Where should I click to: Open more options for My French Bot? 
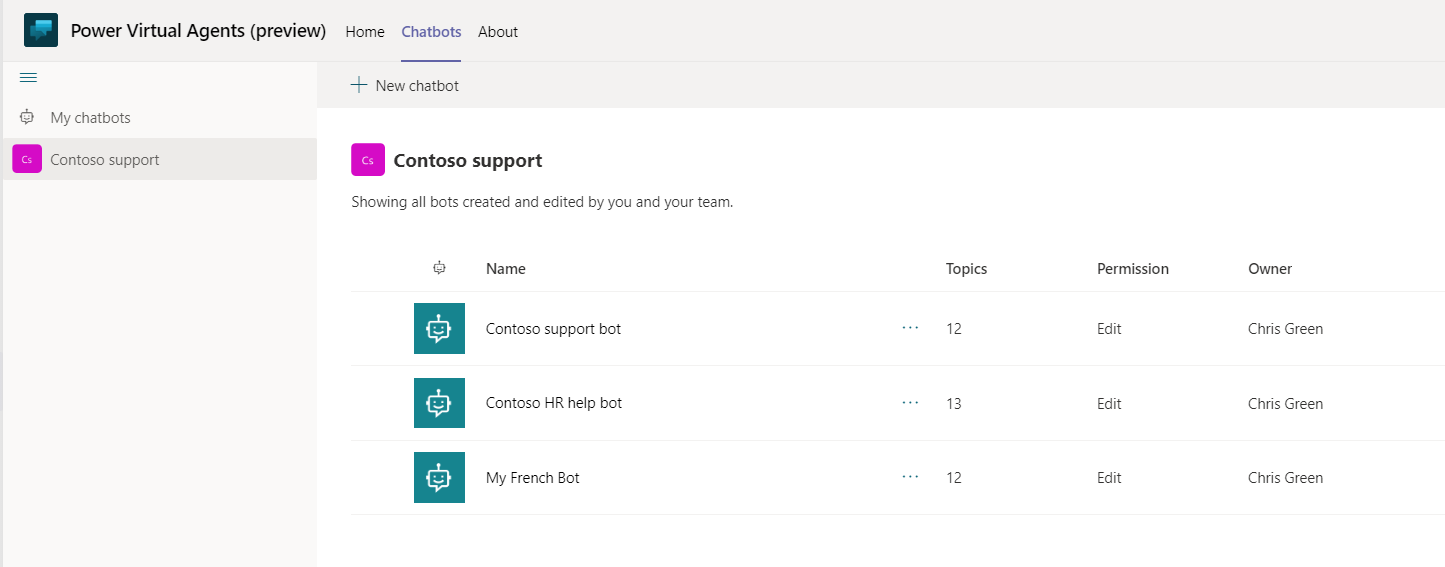(910, 477)
